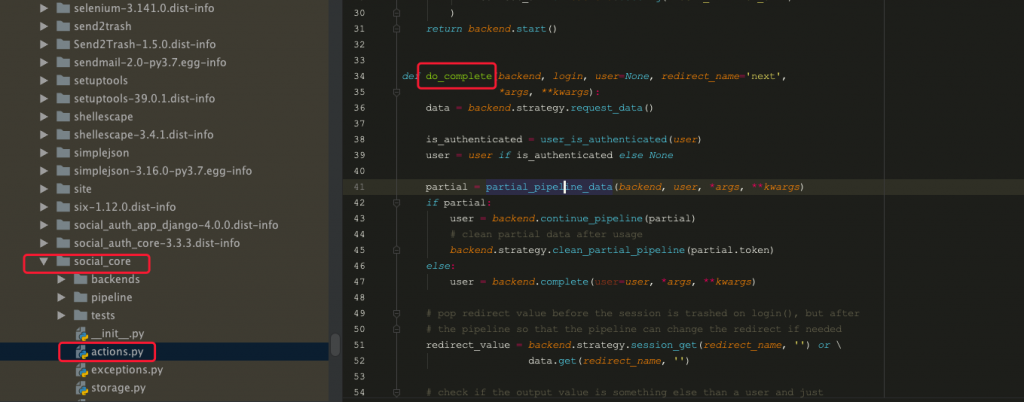The width and height of the screenshot is (1024, 402).
Task: Expand the social_auth_core-3.3.3.dist-info folder
Action: pos(43,243)
